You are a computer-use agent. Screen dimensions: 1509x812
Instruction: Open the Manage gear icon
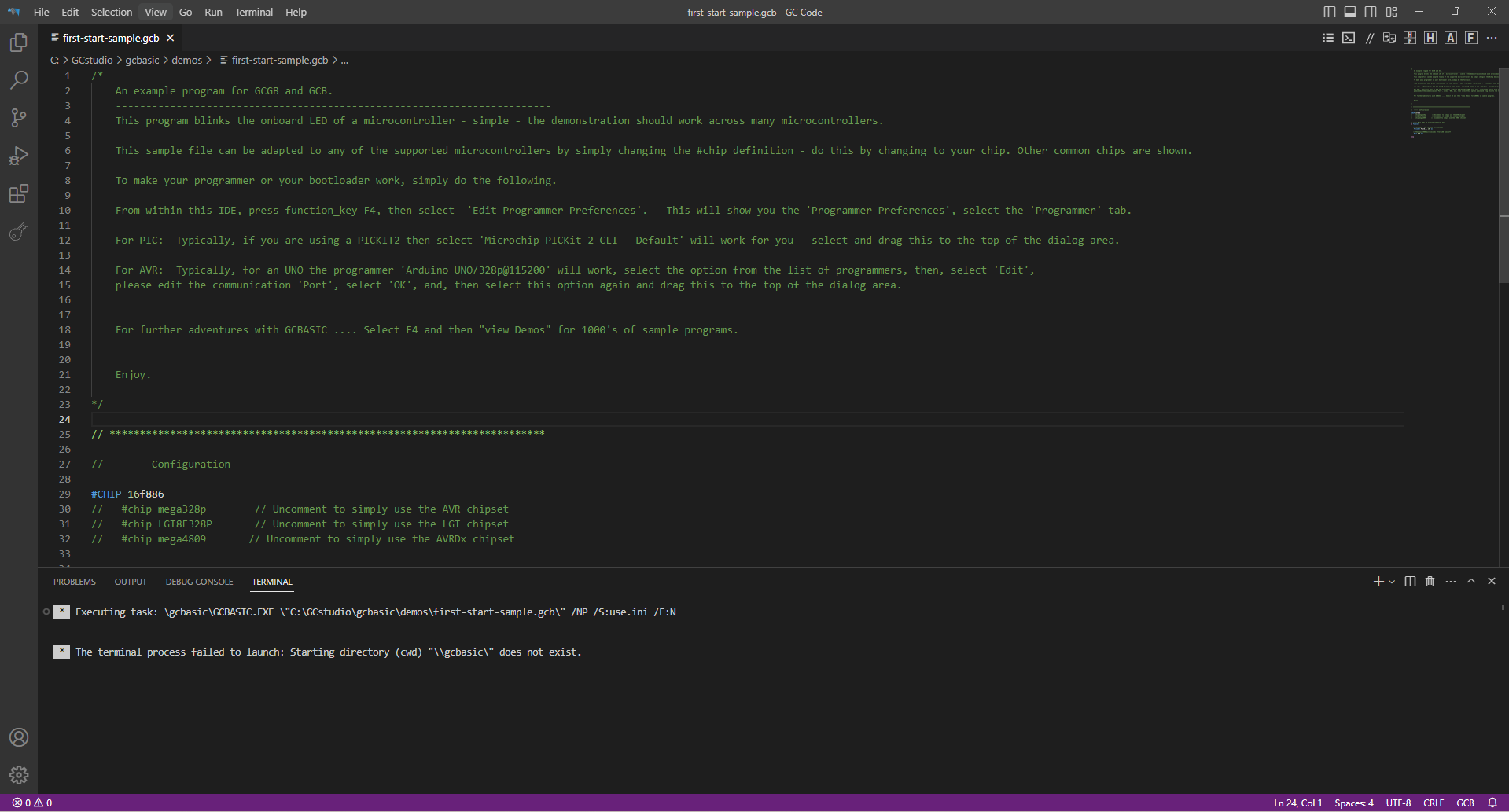[x=19, y=775]
